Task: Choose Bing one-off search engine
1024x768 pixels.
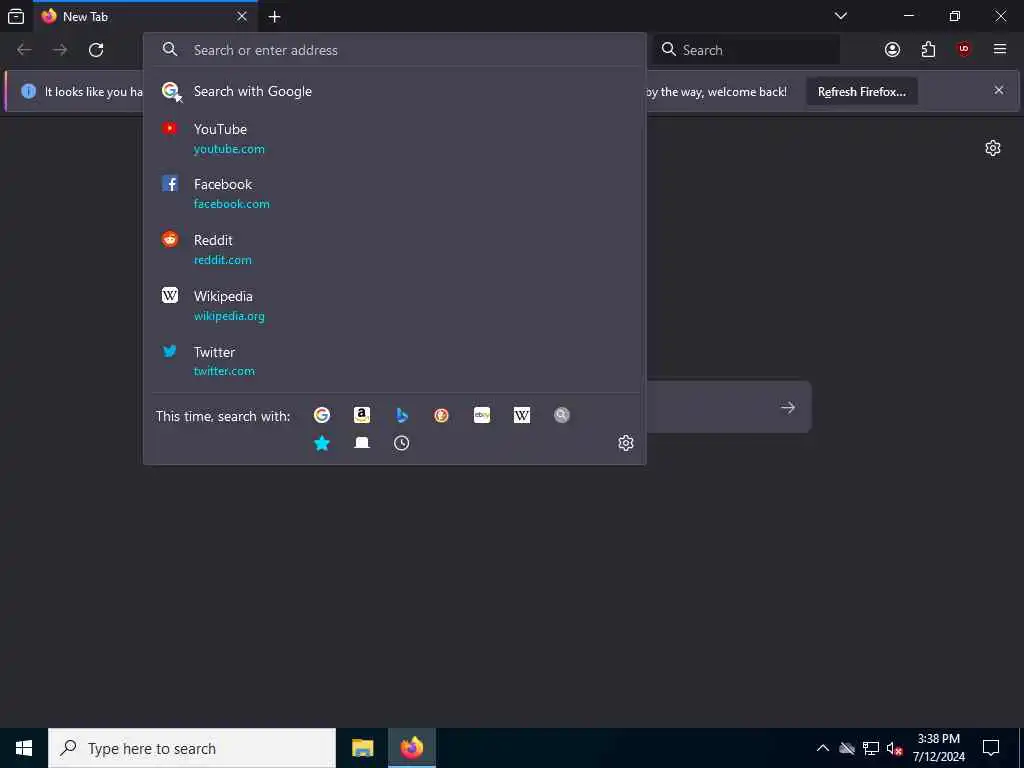Action: (402, 415)
